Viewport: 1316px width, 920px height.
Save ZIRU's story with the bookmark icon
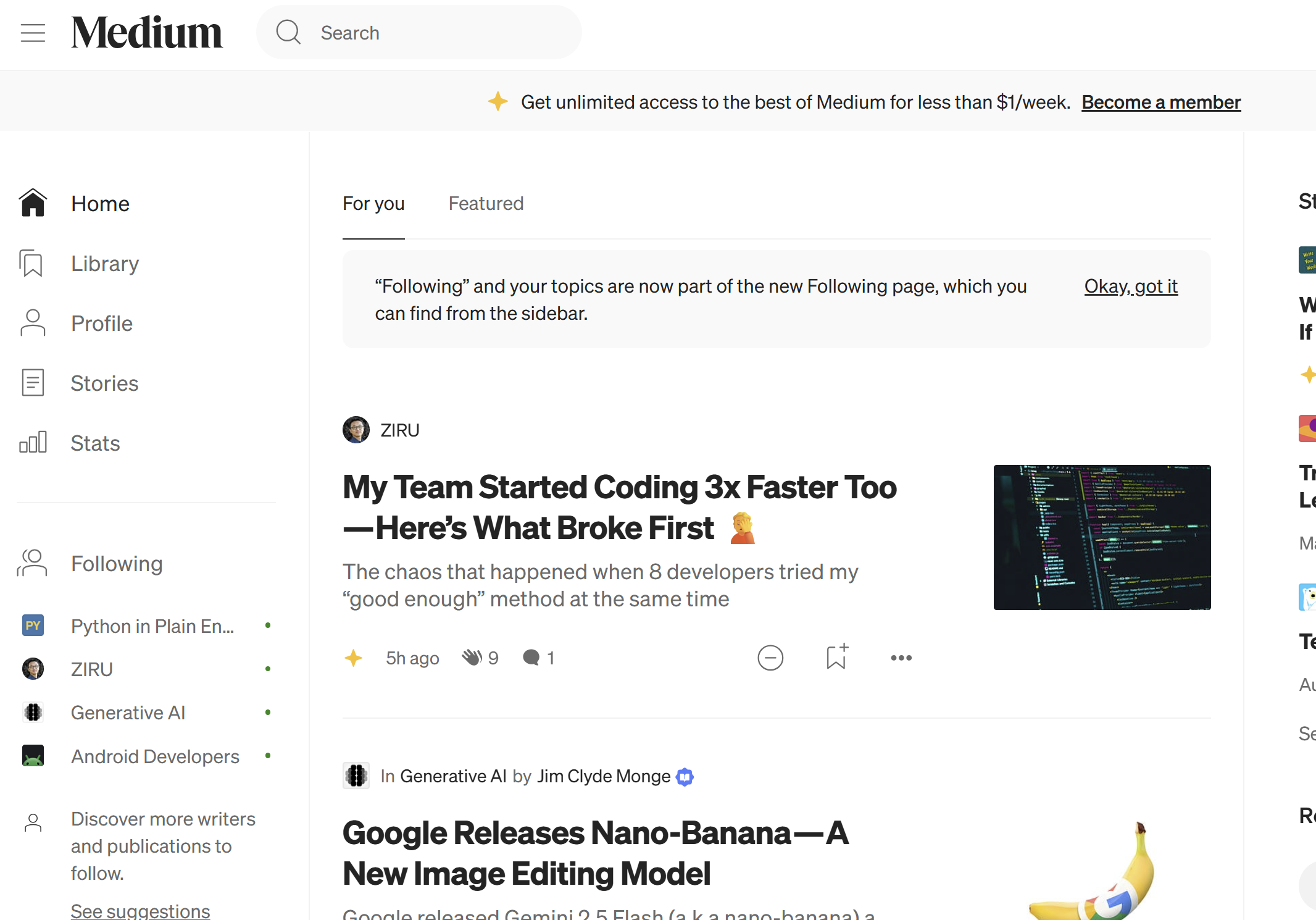(x=836, y=657)
